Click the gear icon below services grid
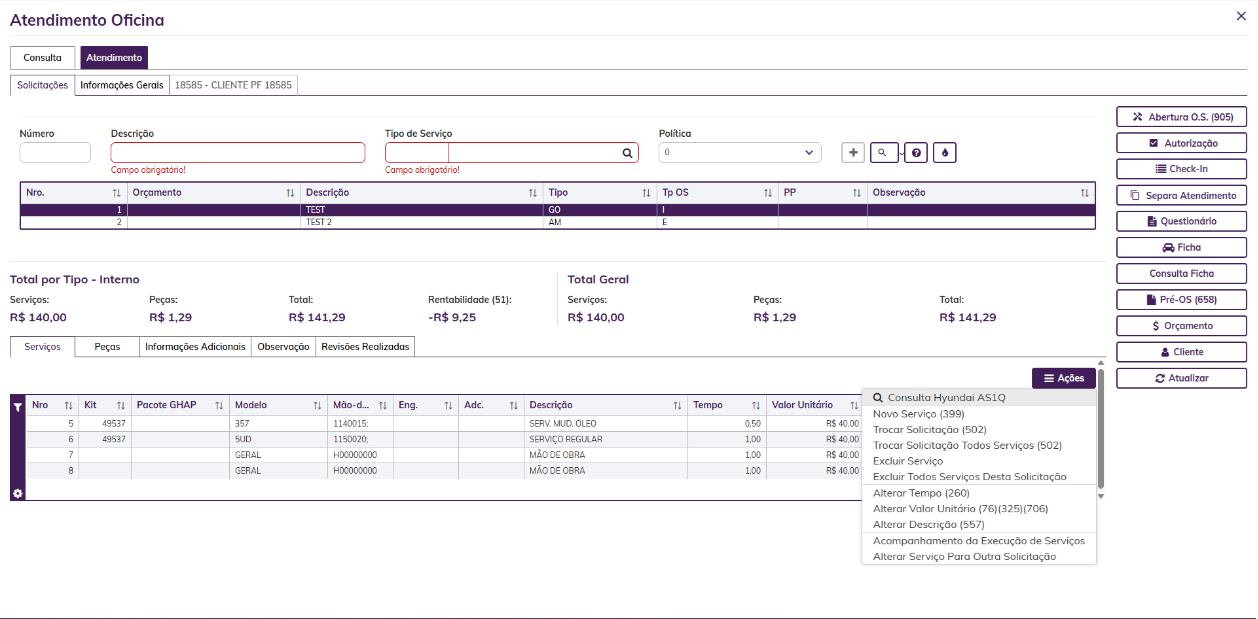1258x619 pixels. [17, 493]
